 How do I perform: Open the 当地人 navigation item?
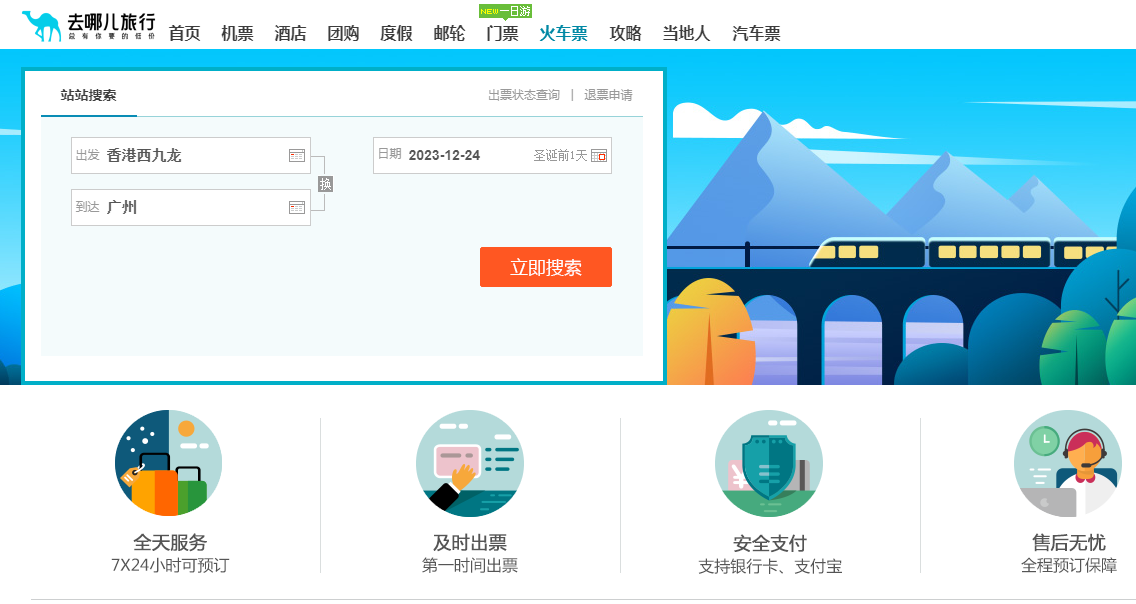(686, 33)
